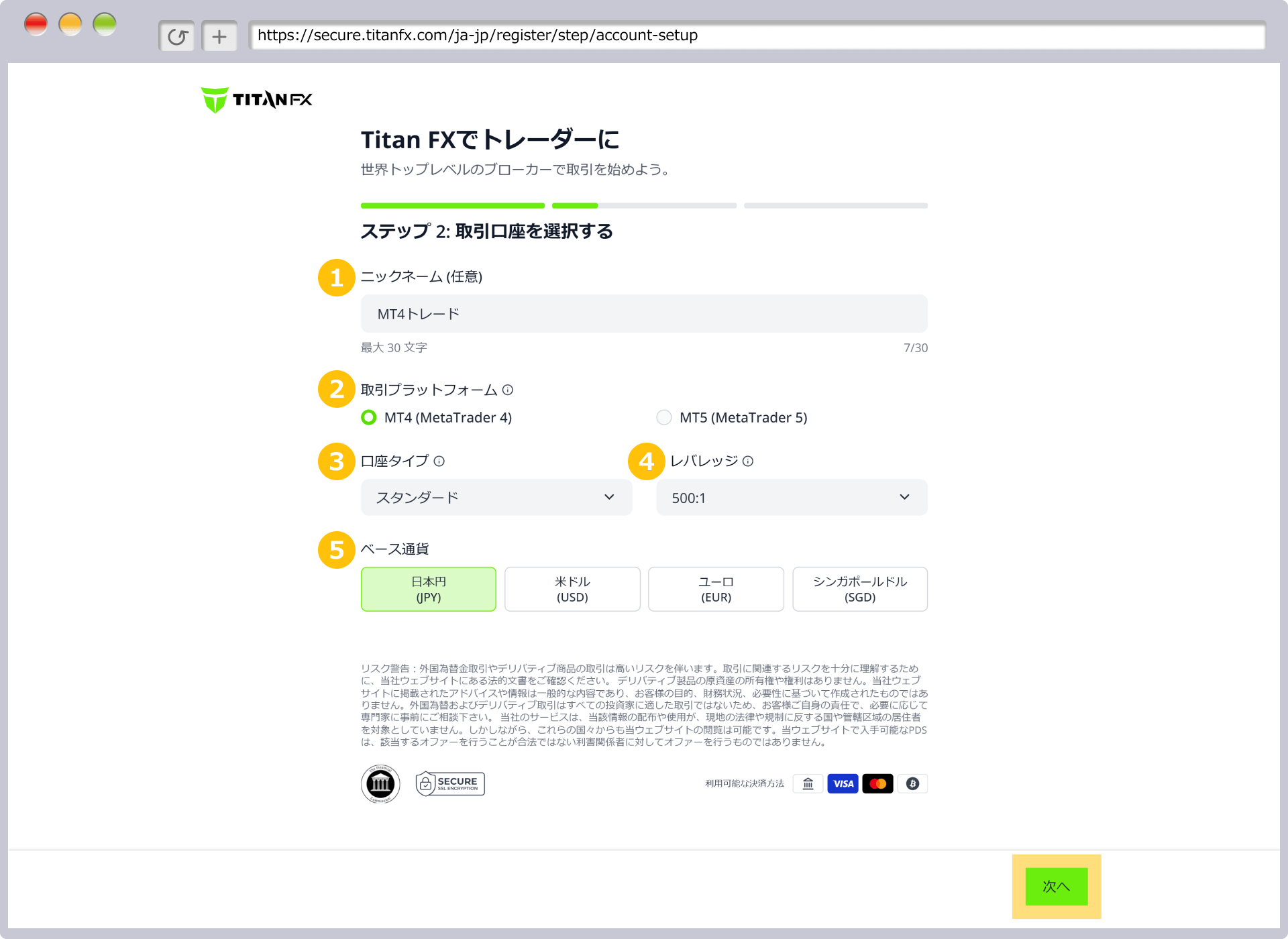
Task: Click the browser reload icon
Action: (x=177, y=36)
